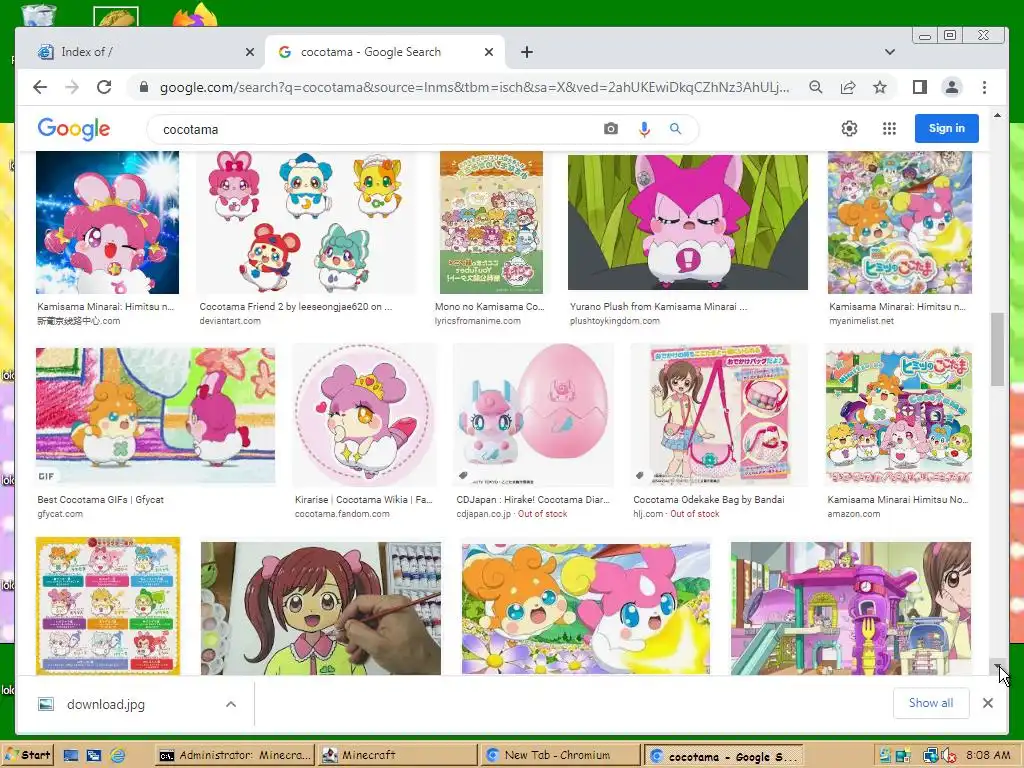Click download.jpg file icon

(x=46, y=704)
